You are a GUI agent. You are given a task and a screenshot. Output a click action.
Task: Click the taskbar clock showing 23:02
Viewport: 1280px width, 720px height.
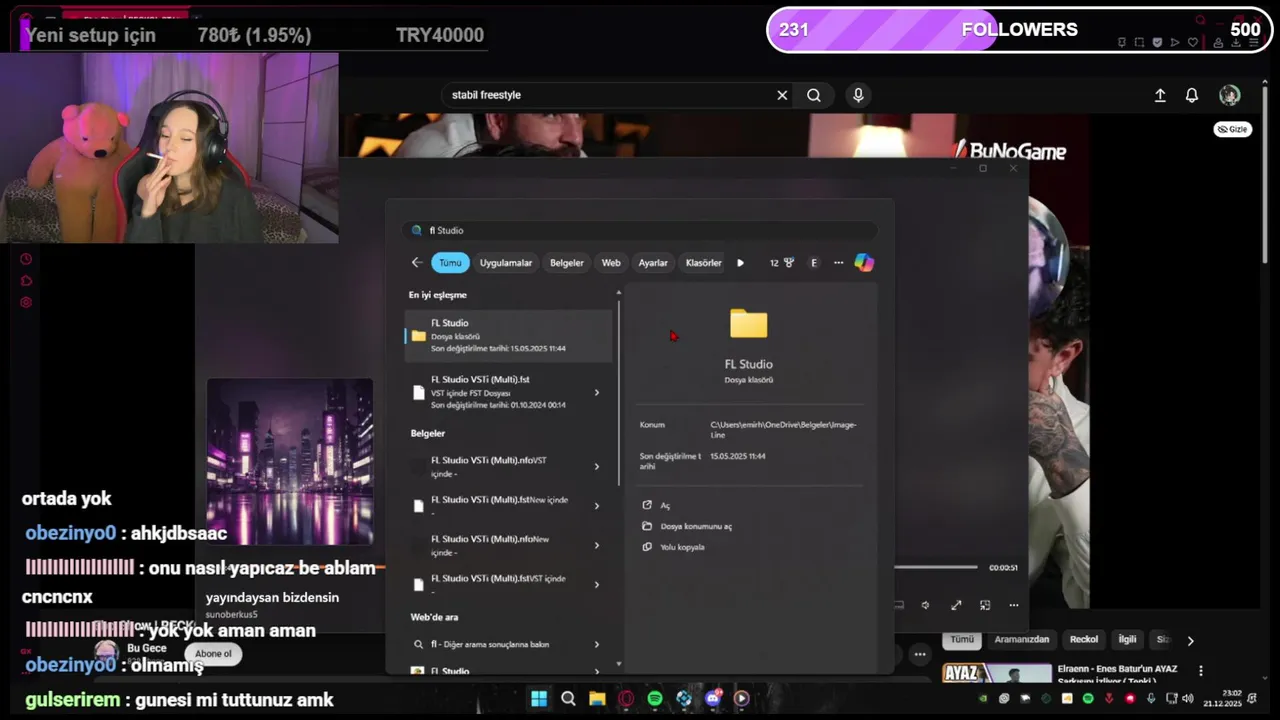(x=1222, y=698)
